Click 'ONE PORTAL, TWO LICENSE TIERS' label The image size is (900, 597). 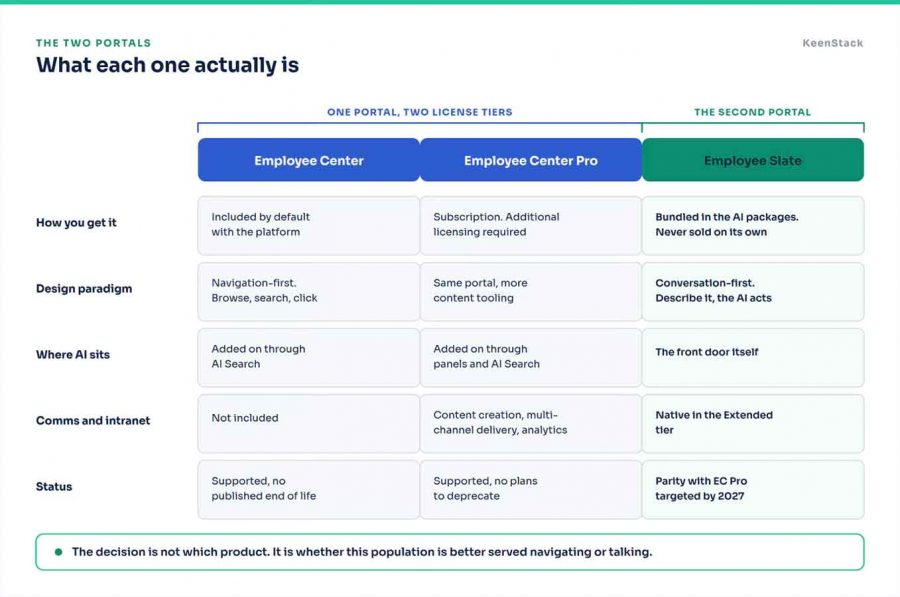click(x=420, y=112)
